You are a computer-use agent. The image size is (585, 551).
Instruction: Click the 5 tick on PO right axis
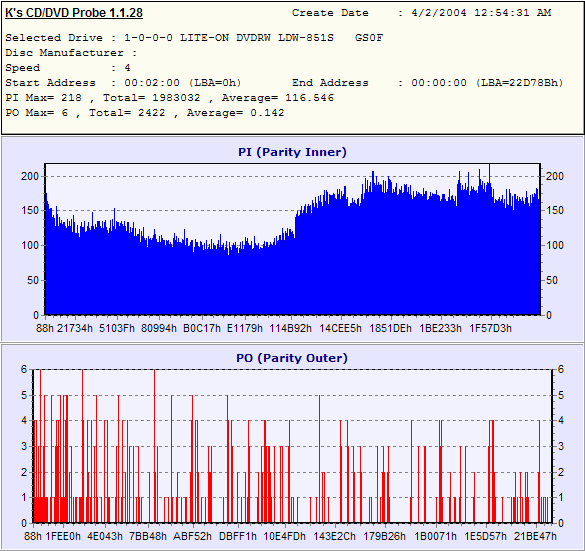click(560, 395)
